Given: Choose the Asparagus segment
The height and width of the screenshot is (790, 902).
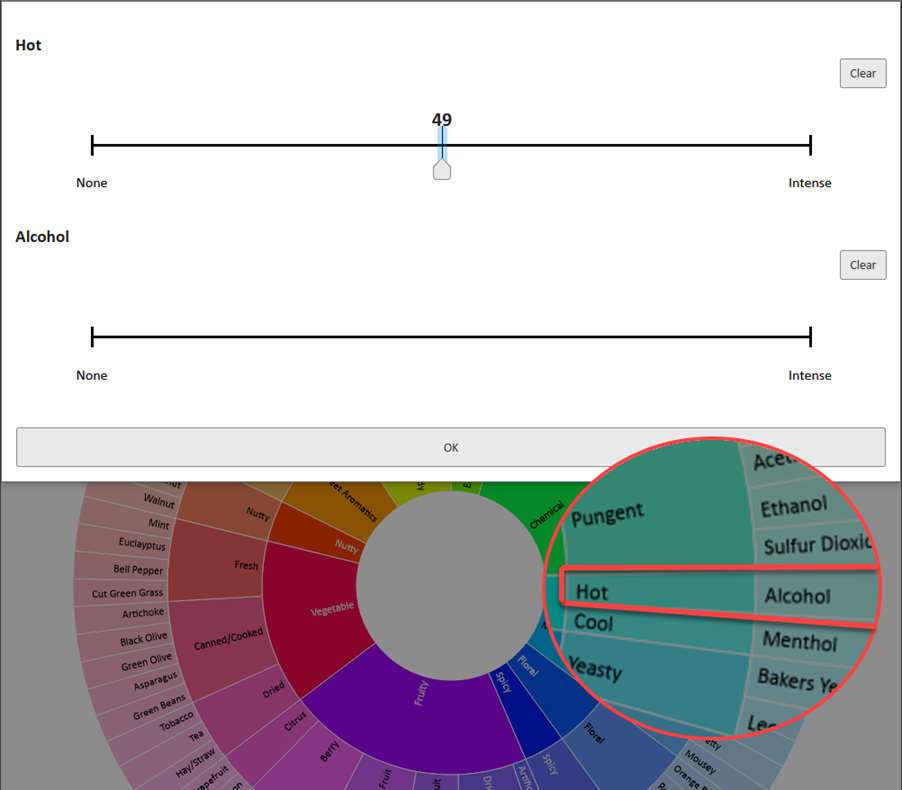Looking at the screenshot, I should coord(138,685).
